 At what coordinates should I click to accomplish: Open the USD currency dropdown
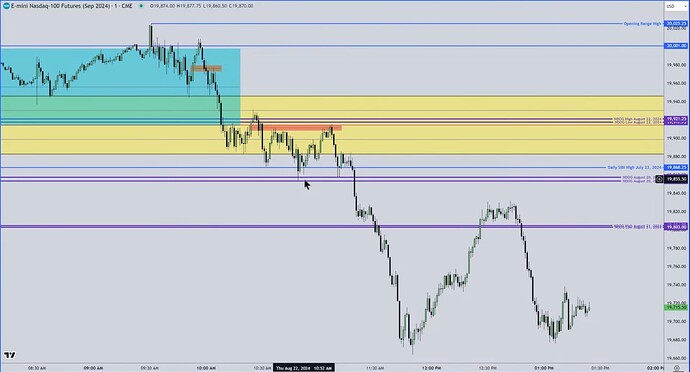tap(675, 6)
